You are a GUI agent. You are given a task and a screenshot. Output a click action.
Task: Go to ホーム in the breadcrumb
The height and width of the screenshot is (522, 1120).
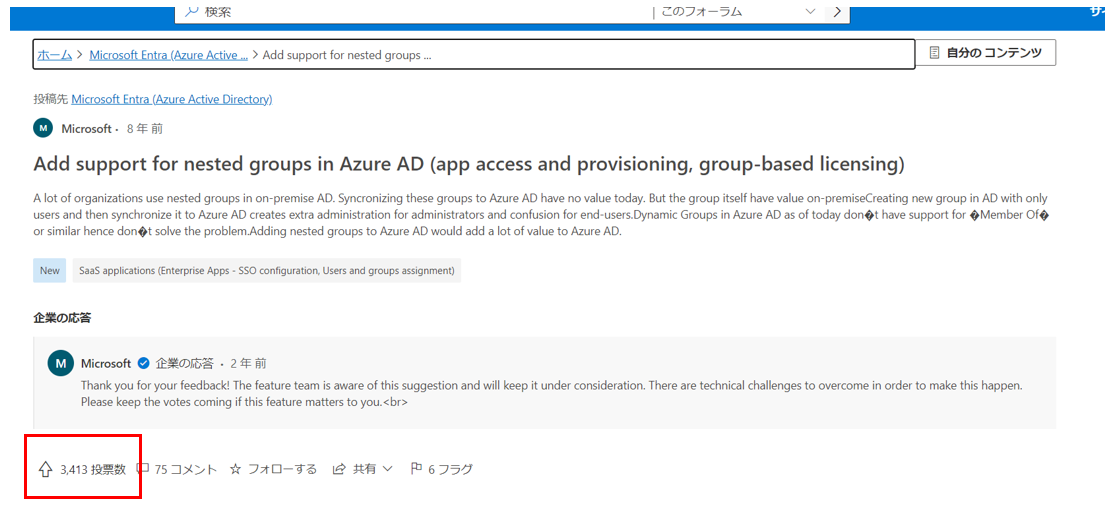click(54, 55)
